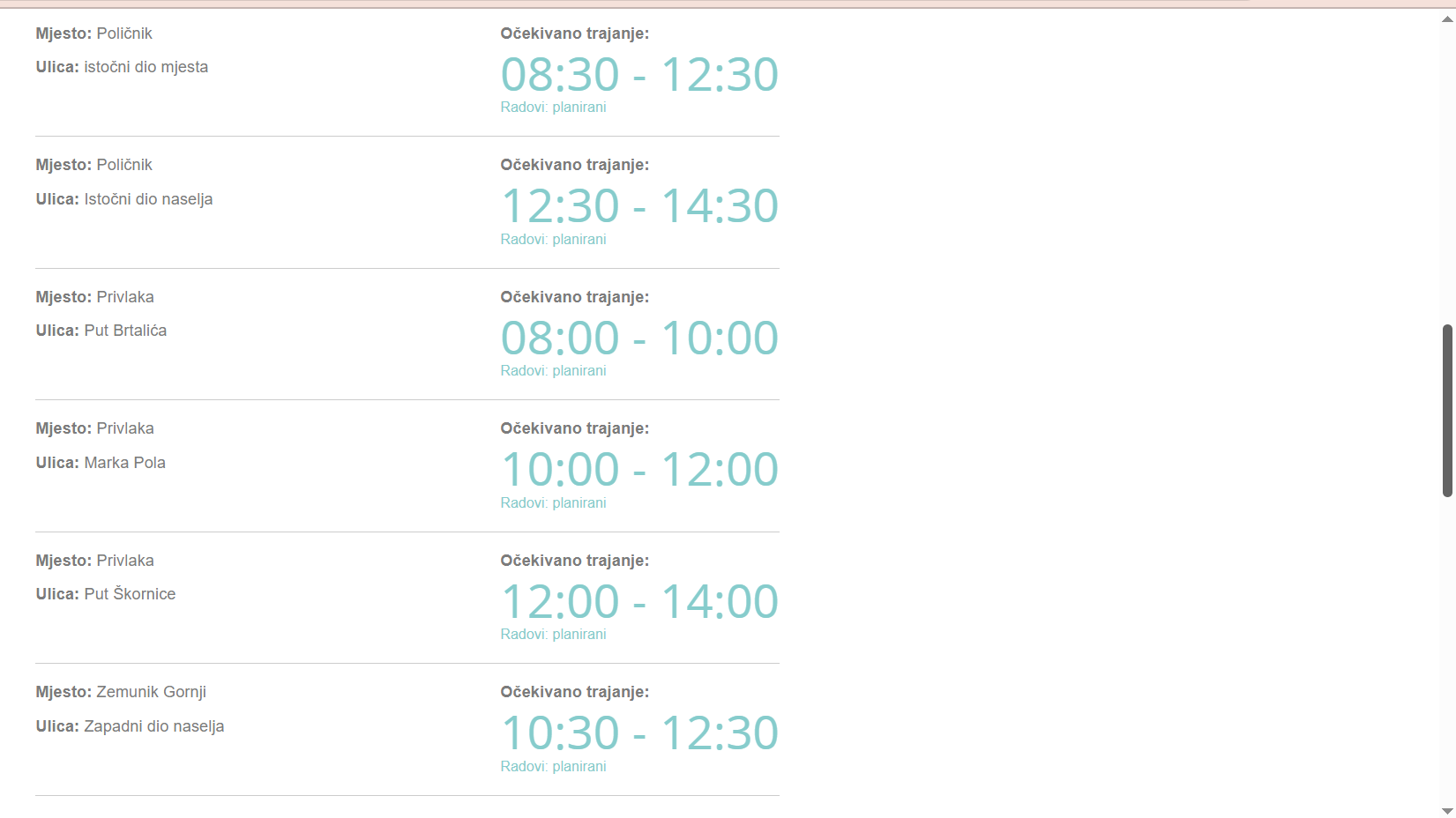
Task: Click the vertical scrollbar thumb
Action: (x=1447, y=410)
